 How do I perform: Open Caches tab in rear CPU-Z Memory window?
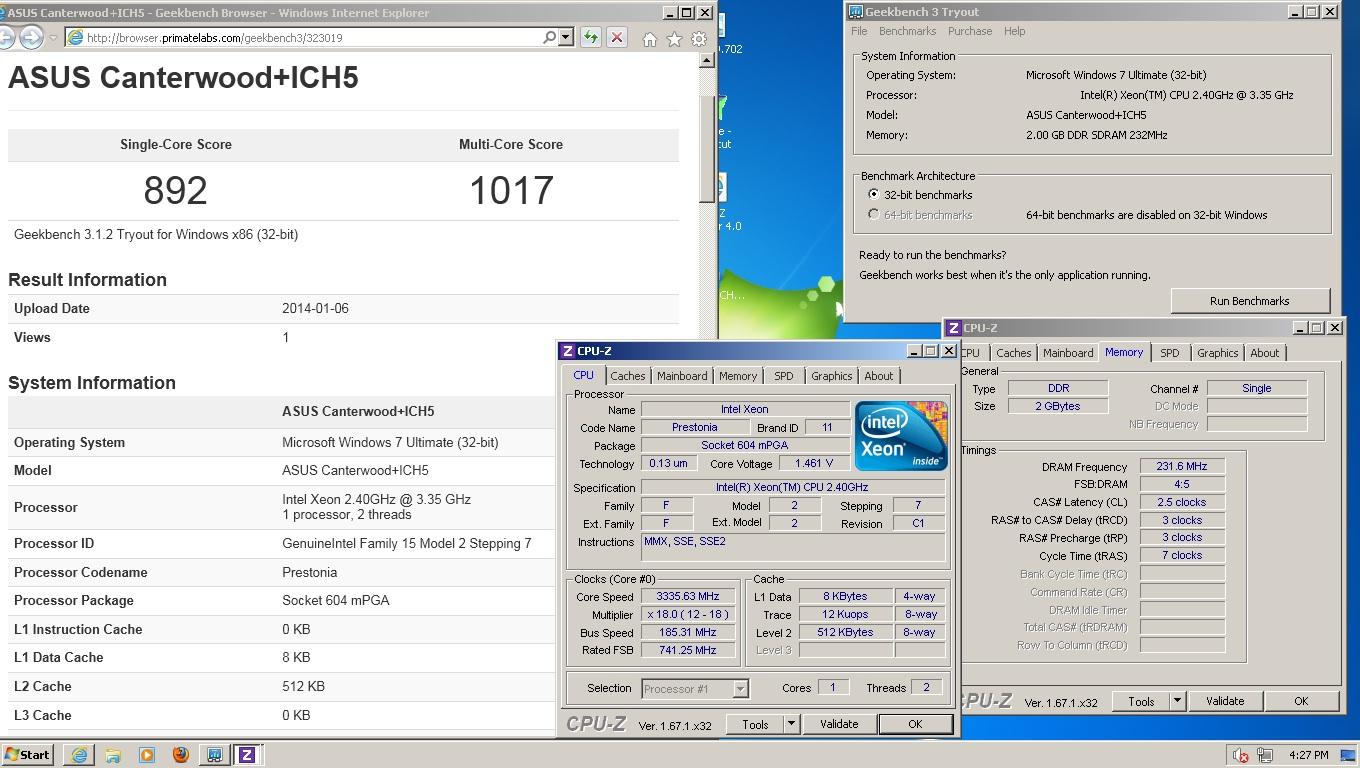pyautogui.click(x=1013, y=353)
